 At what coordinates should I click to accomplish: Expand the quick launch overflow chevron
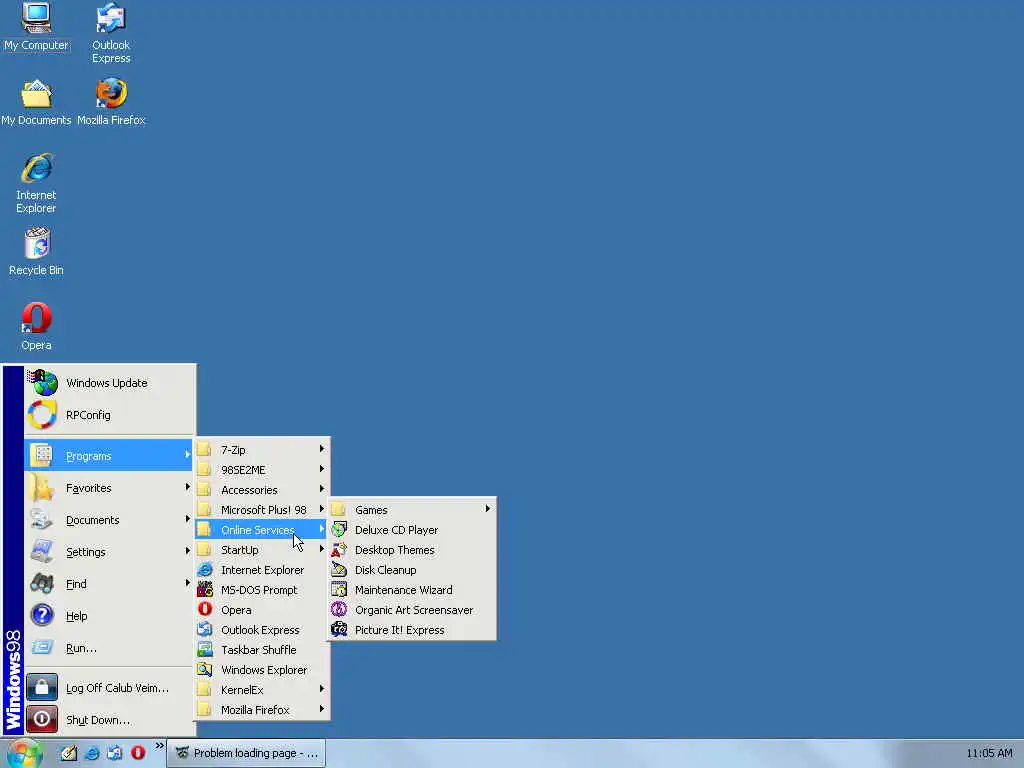click(x=159, y=746)
